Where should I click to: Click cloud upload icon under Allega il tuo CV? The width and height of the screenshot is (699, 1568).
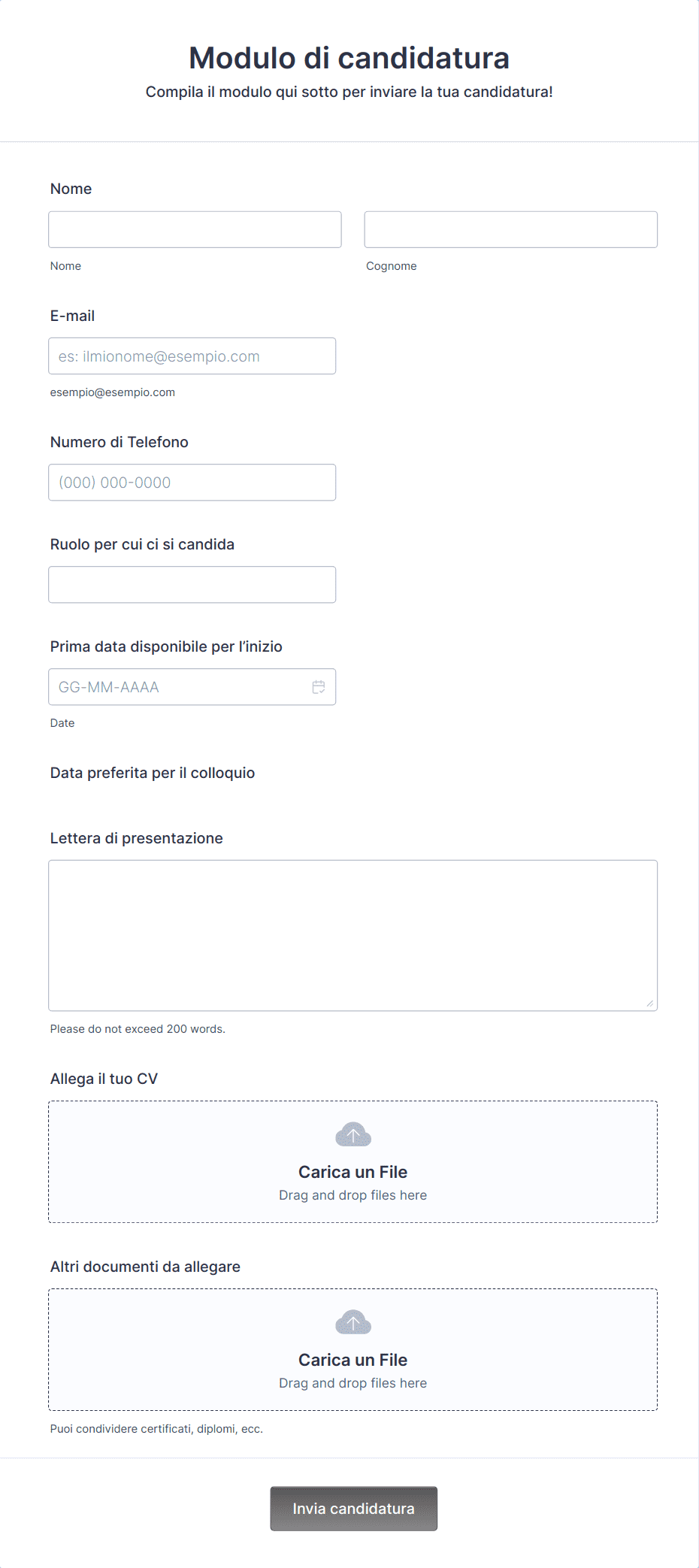coord(353,1134)
